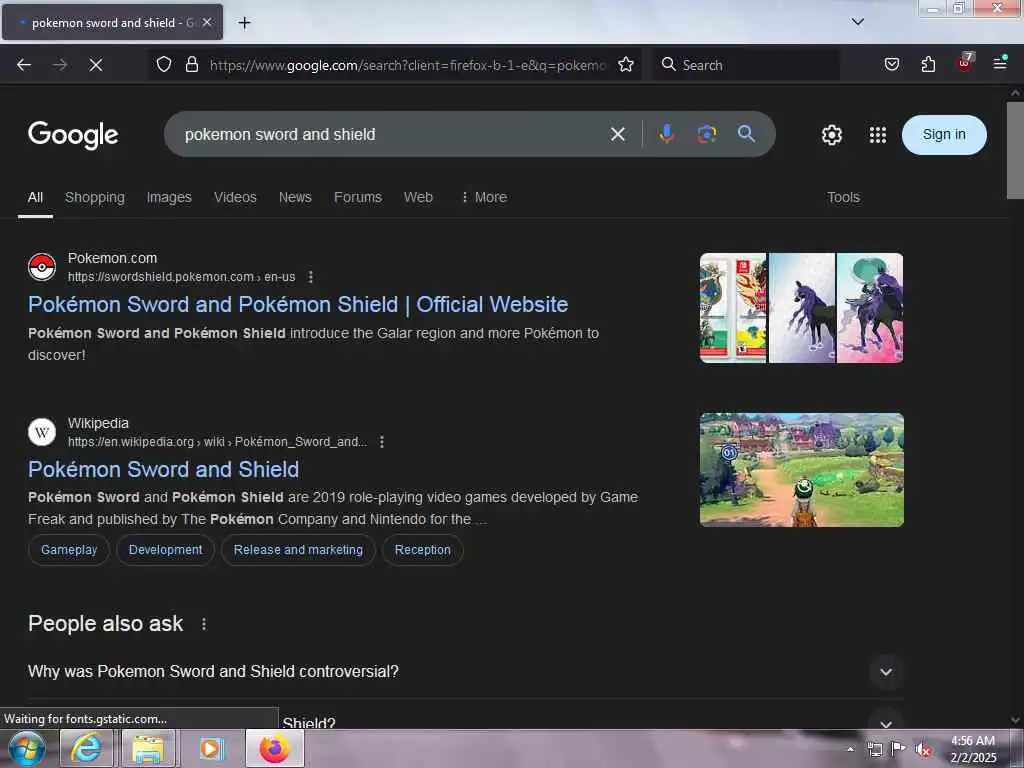Bookmark this page with the star icon
The height and width of the screenshot is (768, 1024).
[626, 65]
